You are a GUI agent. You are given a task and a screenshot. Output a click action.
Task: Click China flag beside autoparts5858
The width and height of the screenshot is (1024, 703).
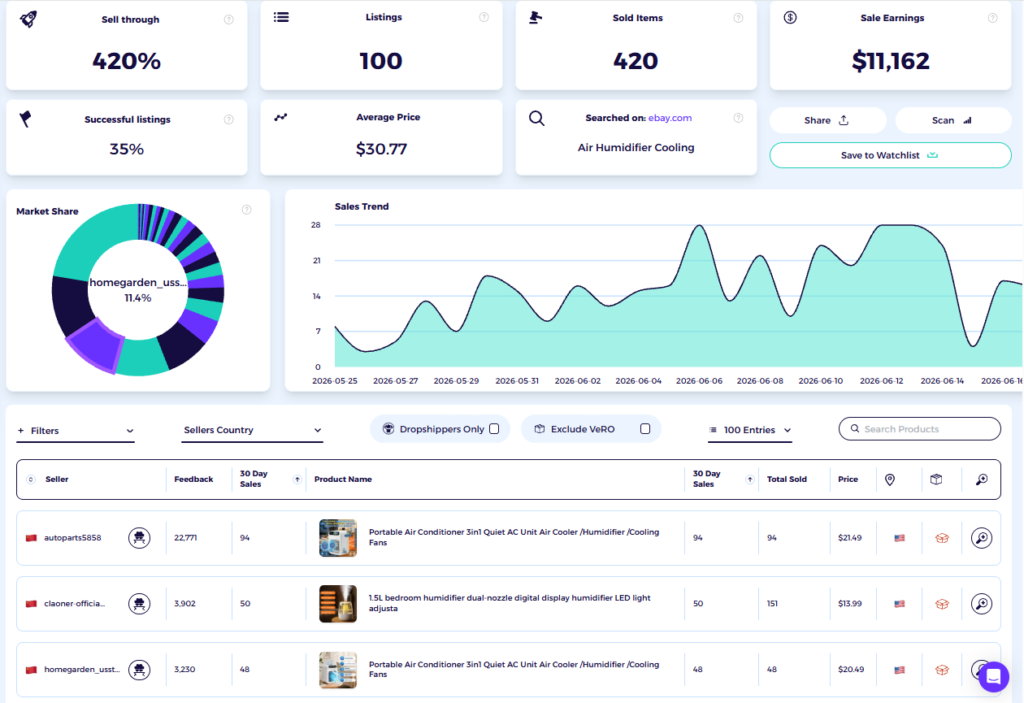click(31, 538)
